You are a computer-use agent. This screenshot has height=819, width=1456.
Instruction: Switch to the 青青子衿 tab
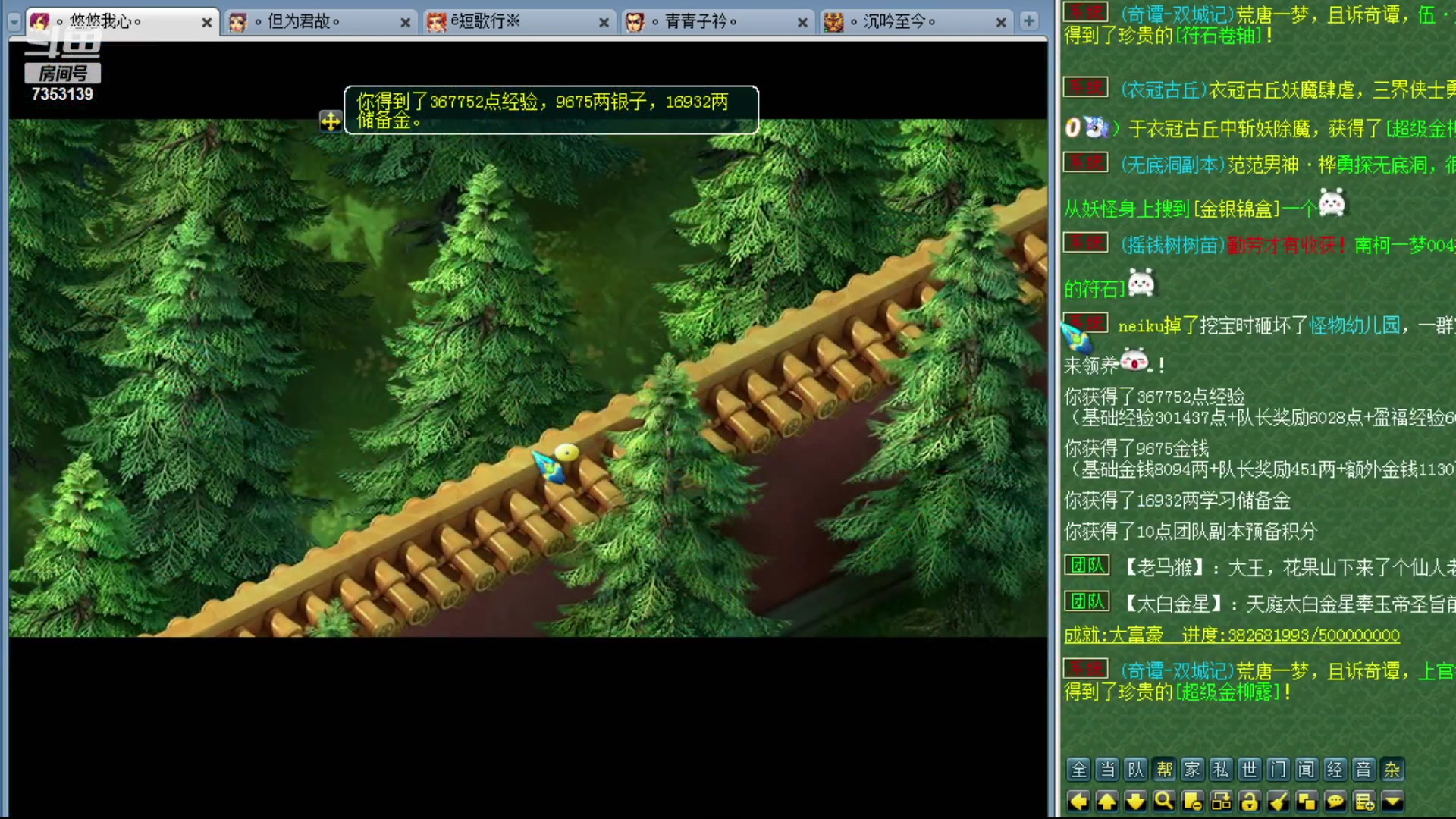(717, 22)
